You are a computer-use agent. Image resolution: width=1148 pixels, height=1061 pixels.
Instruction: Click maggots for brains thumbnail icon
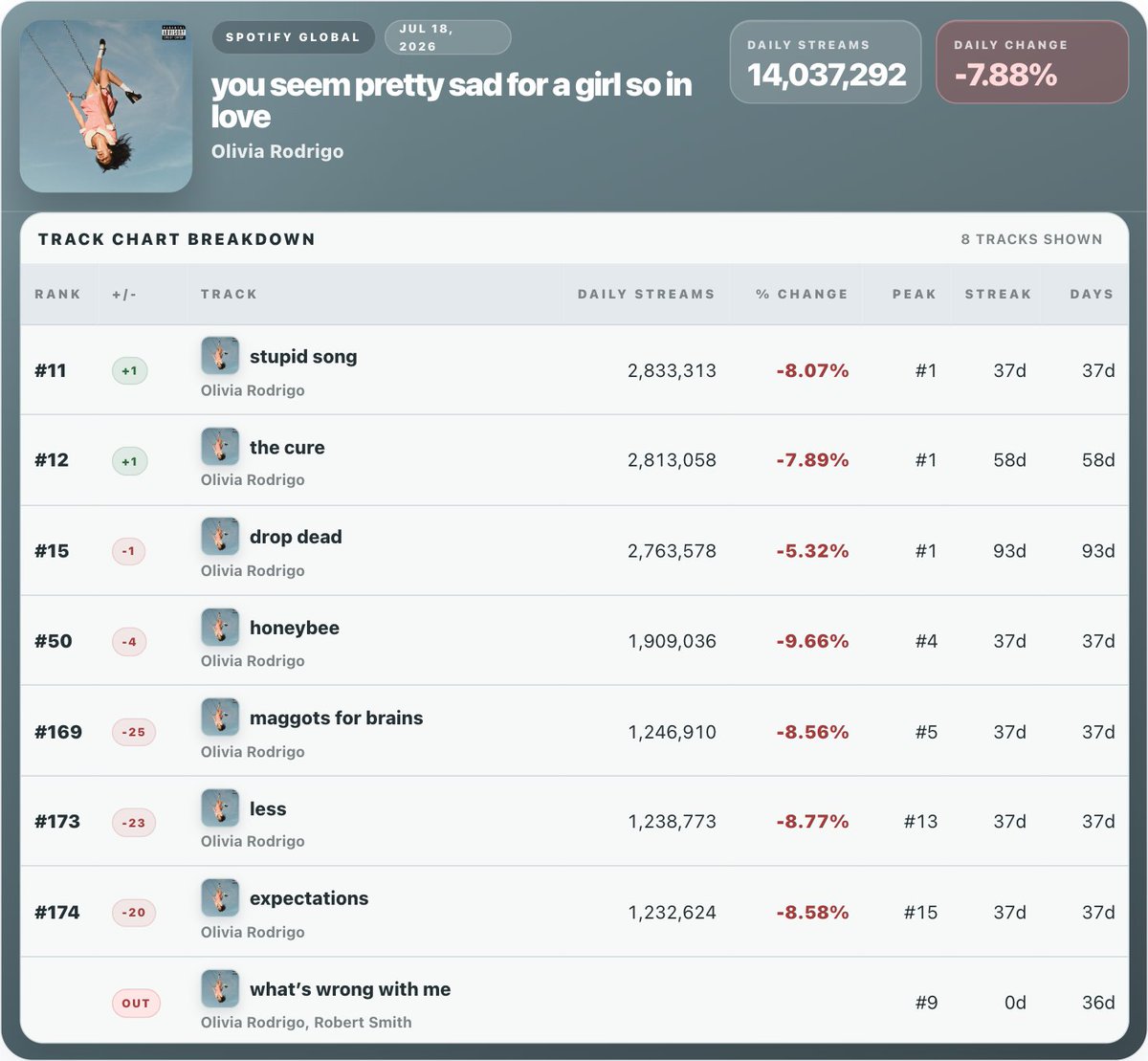(220, 718)
